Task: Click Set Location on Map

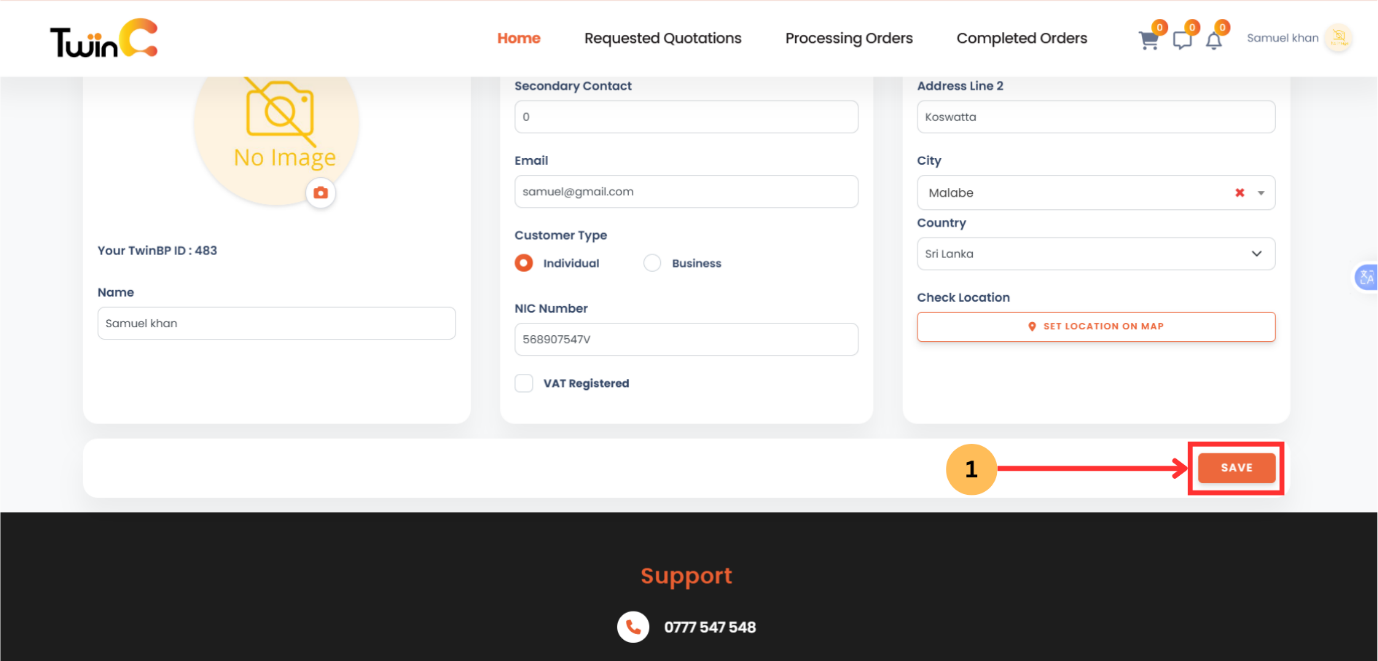Action: (1096, 326)
